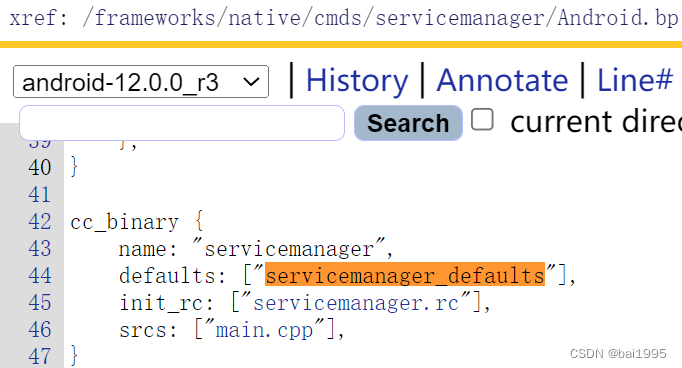Click the defaults: text on line 44
This screenshot has width=682, height=368.
(x=173, y=275)
